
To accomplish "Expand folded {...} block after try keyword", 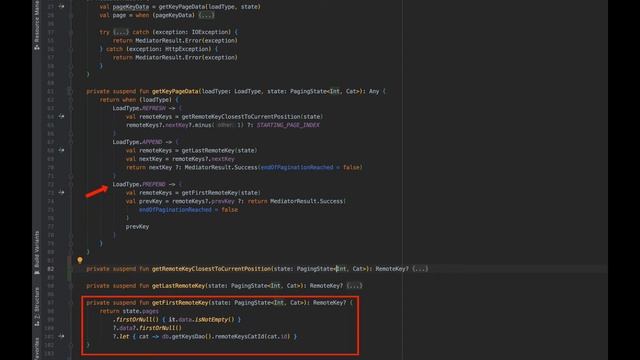I will [x=121, y=32].
